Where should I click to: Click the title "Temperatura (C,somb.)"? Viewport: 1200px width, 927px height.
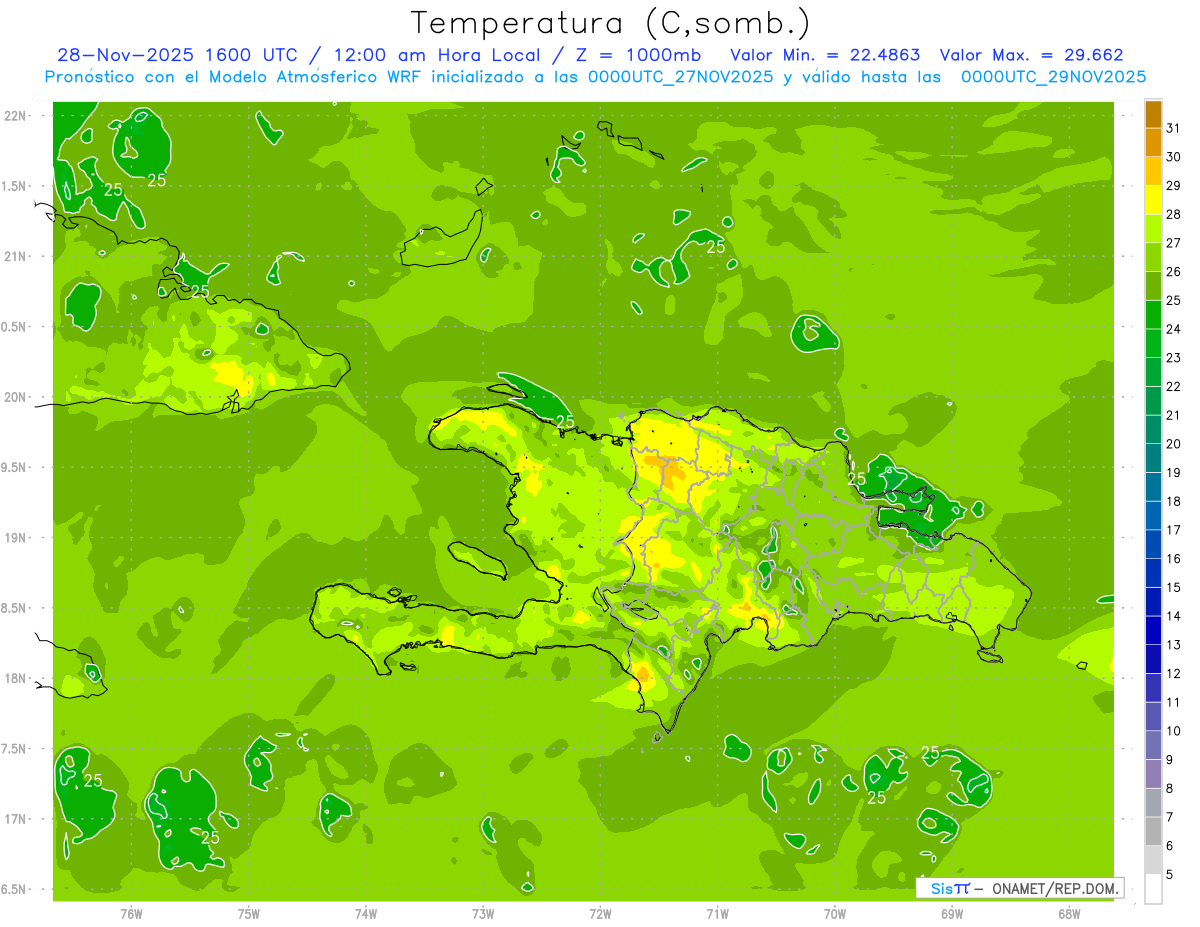610,23
